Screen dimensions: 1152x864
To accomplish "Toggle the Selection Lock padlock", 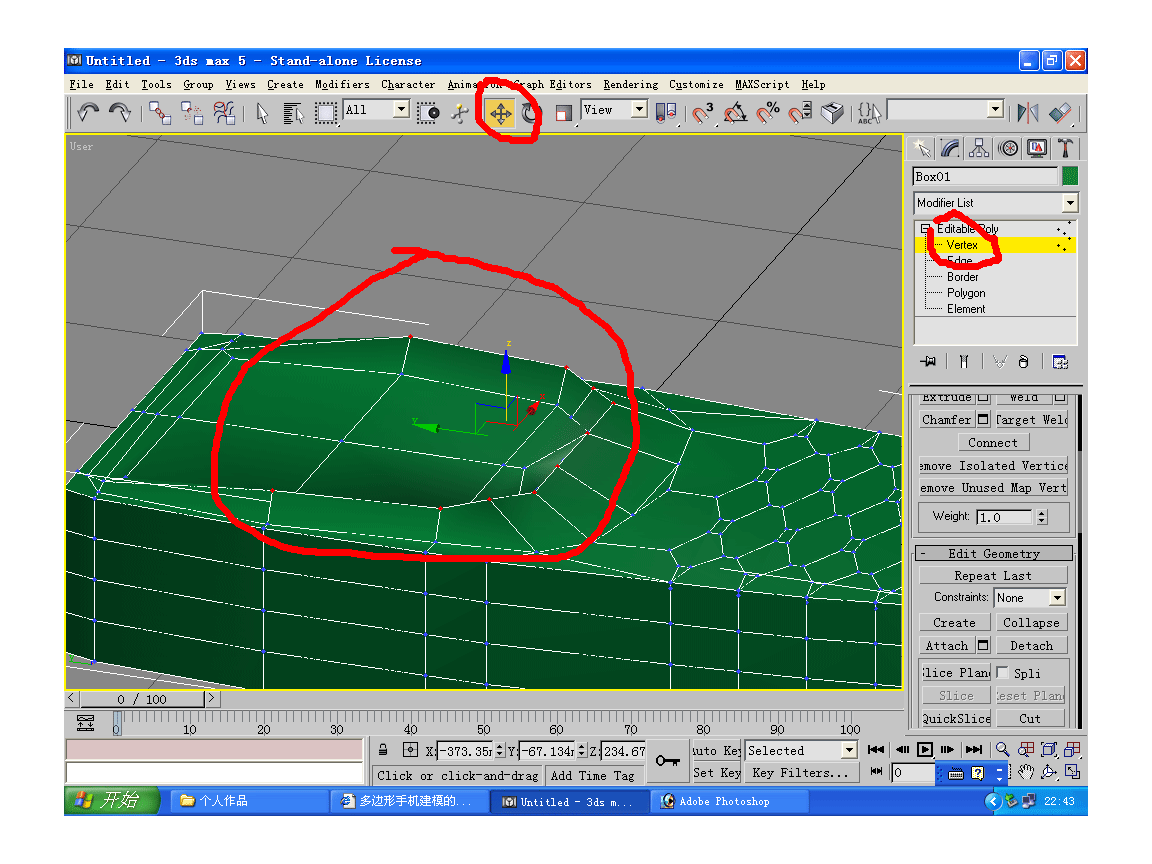I will 383,750.
